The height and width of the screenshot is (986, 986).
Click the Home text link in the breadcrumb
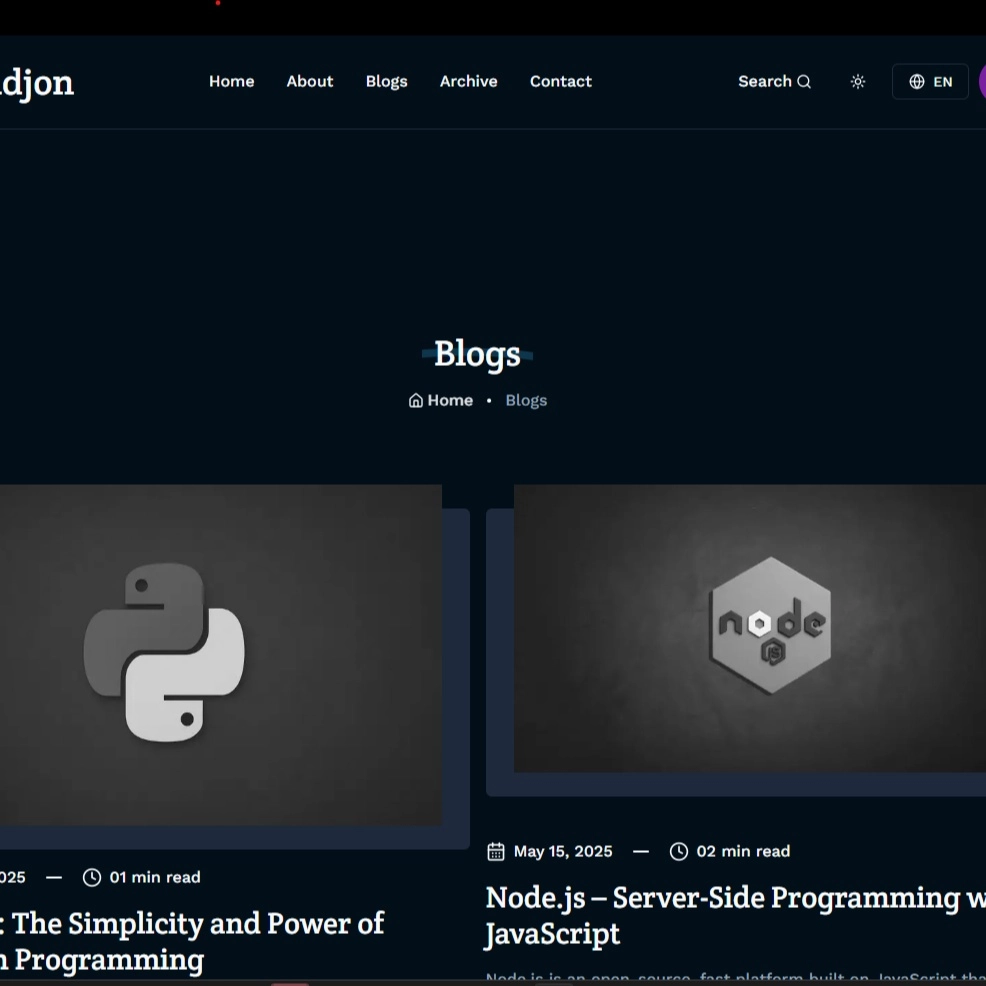(x=450, y=401)
